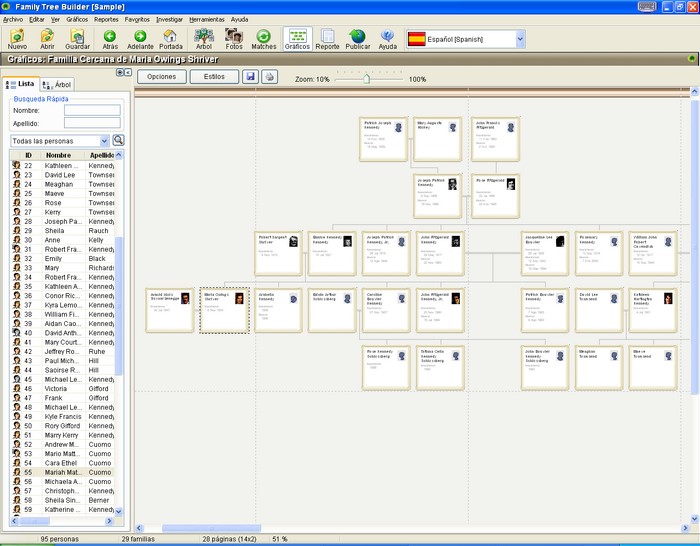Open the Español language dropdown
The height and width of the screenshot is (546, 700).
pos(520,39)
